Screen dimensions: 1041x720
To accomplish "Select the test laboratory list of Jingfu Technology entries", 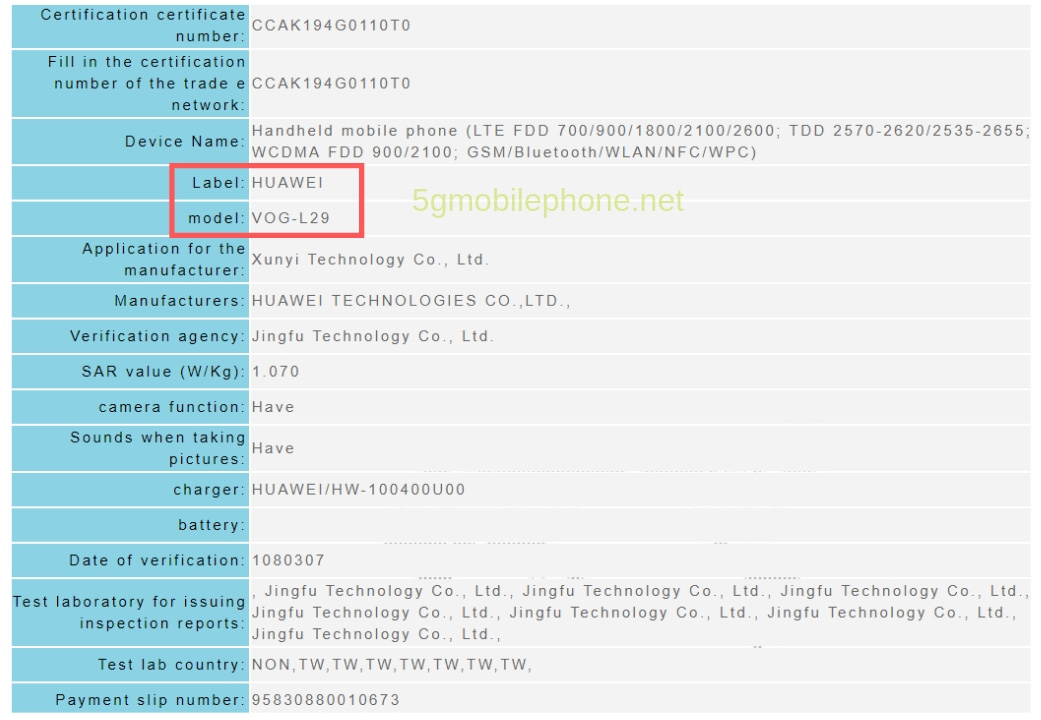I will [x=640, y=612].
